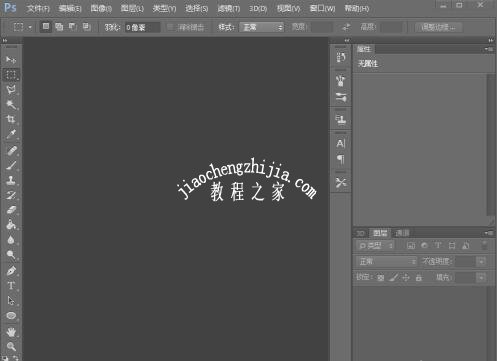The width and height of the screenshot is (497, 361).
Task: Open the Character panel icon
Action: [340, 144]
